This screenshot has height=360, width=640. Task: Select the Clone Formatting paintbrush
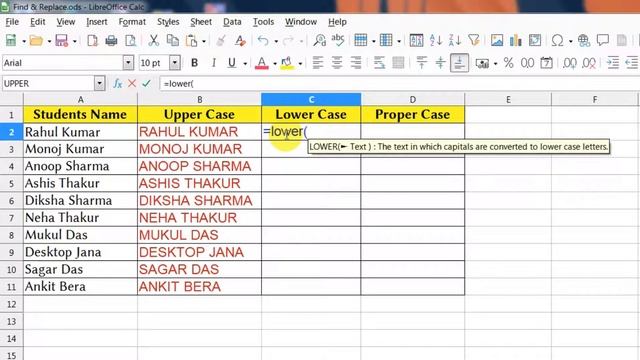(221, 40)
